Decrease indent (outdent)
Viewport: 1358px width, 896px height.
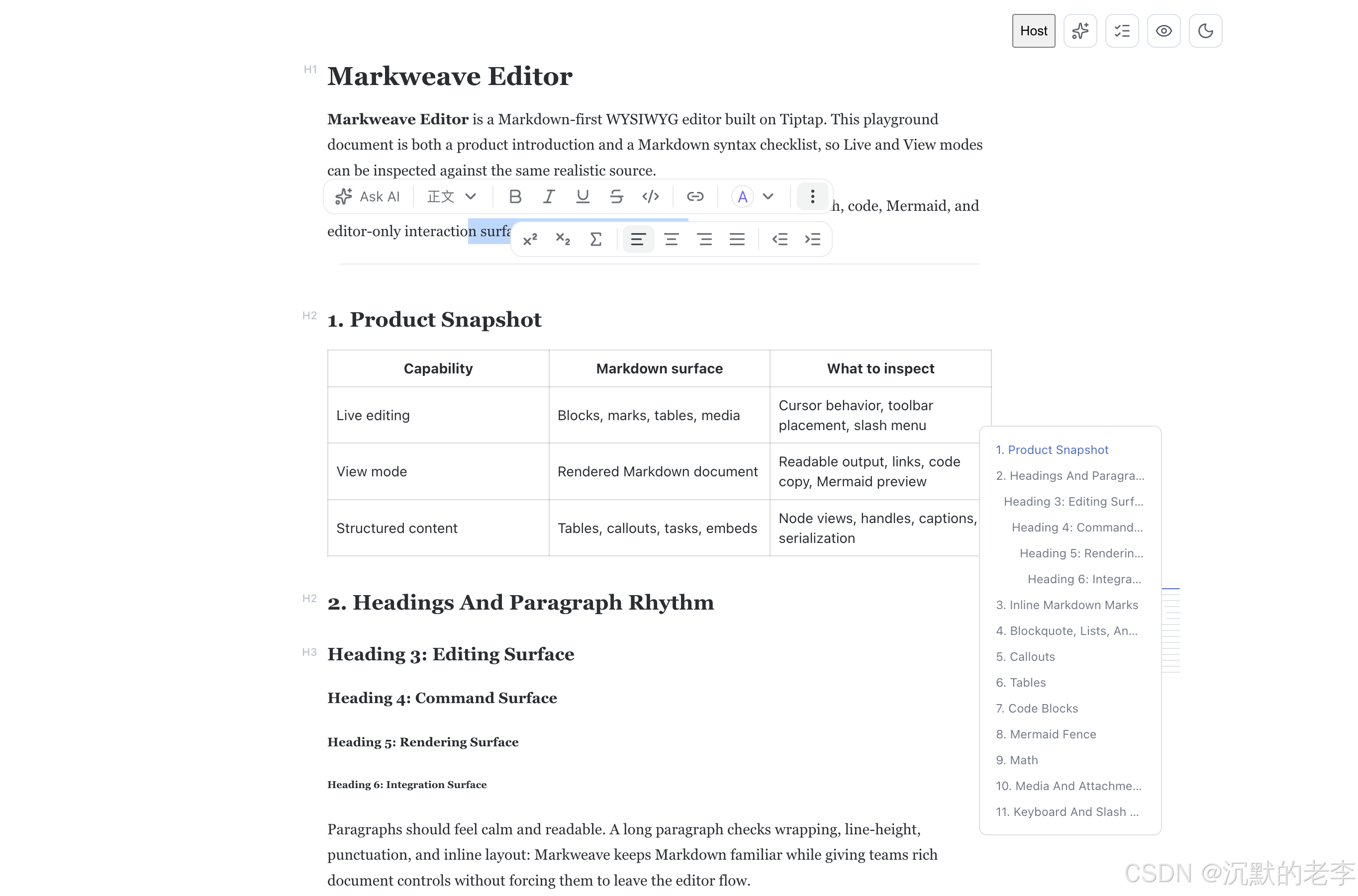[x=779, y=239]
